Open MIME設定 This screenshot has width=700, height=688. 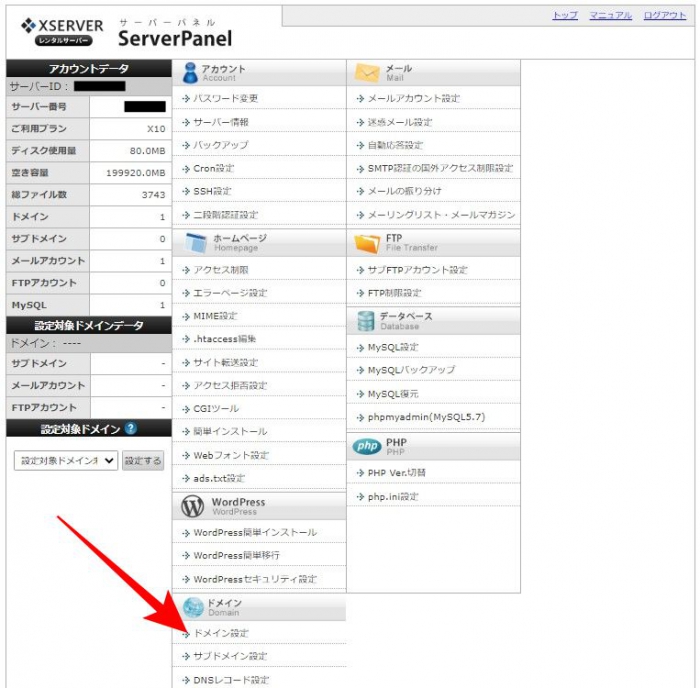pyautogui.click(x=215, y=316)
